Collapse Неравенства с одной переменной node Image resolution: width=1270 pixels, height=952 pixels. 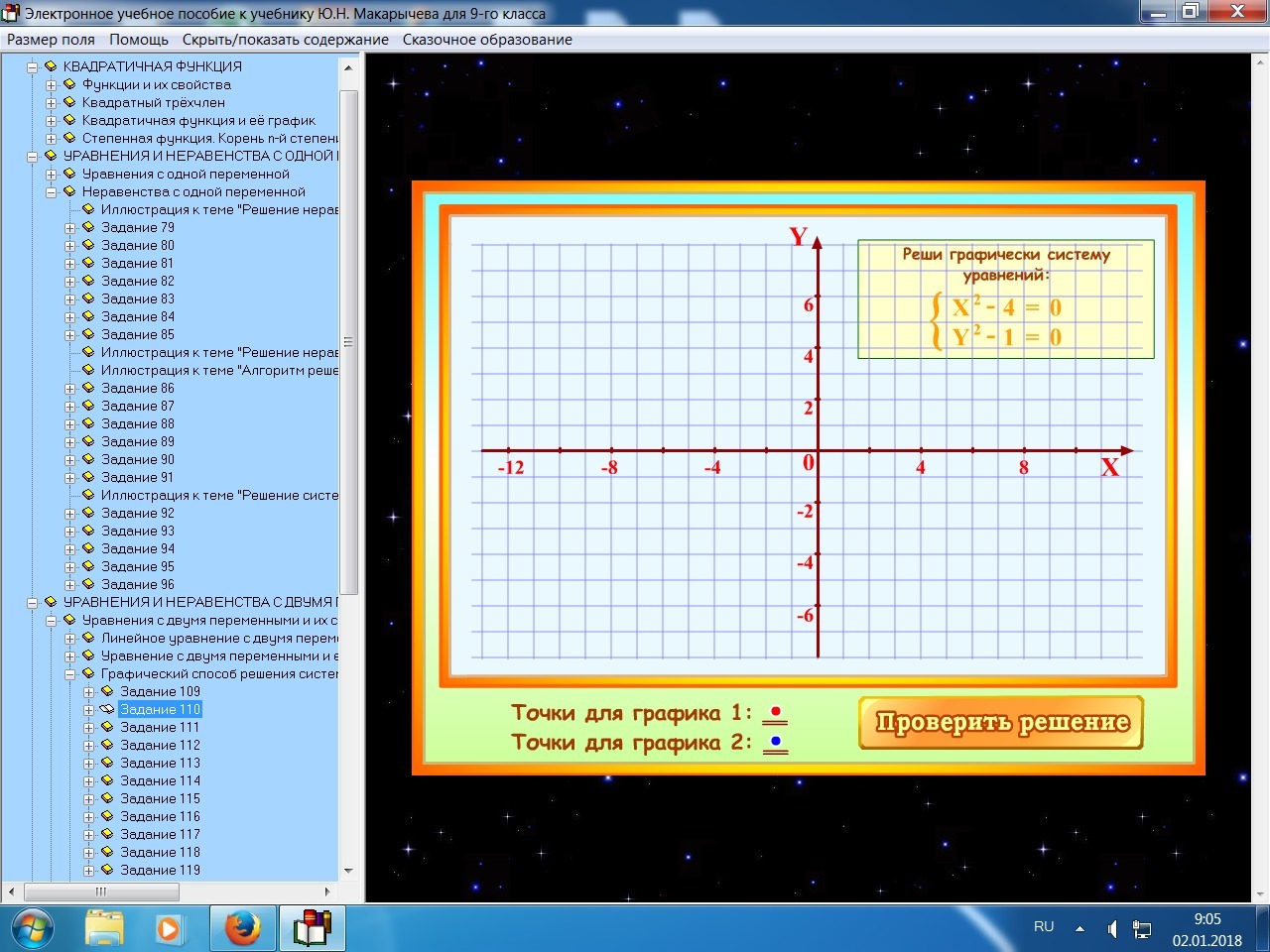(51, 192)
